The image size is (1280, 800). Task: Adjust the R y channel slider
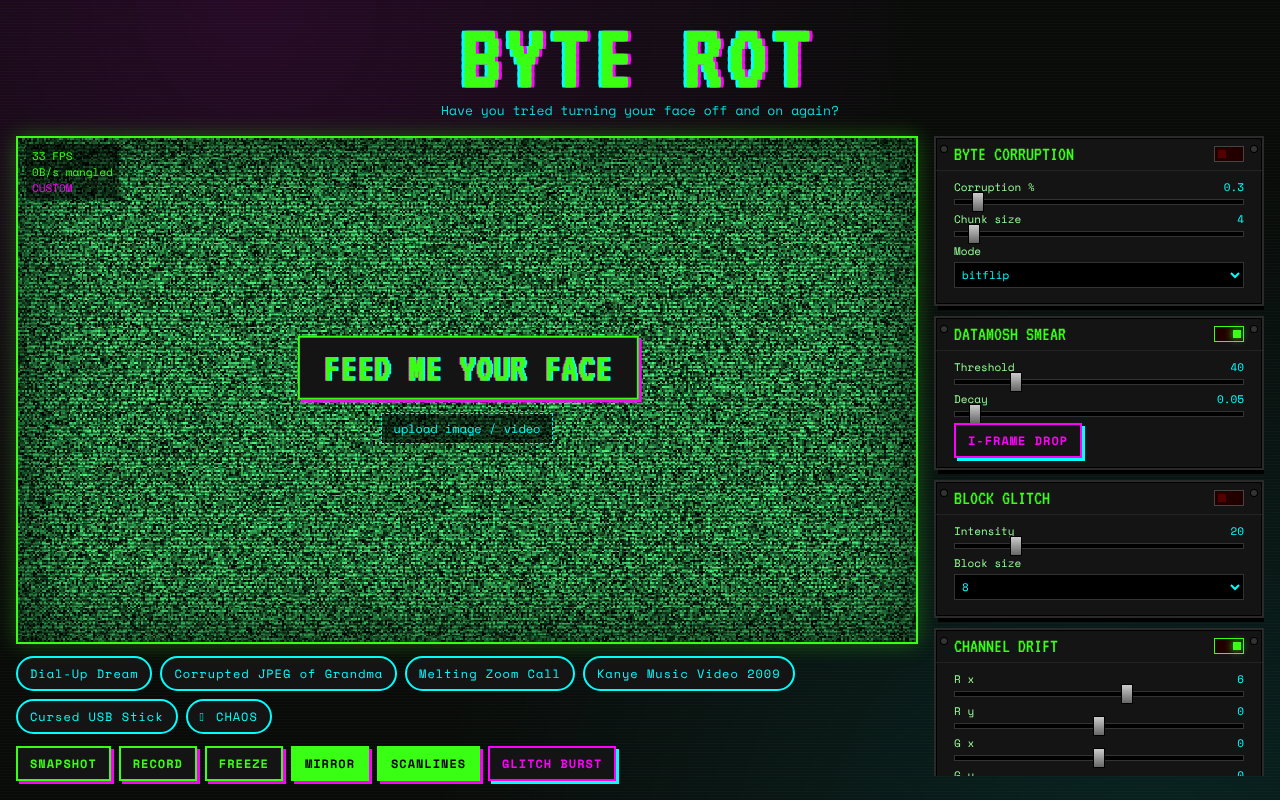[x=1099, y=726]
